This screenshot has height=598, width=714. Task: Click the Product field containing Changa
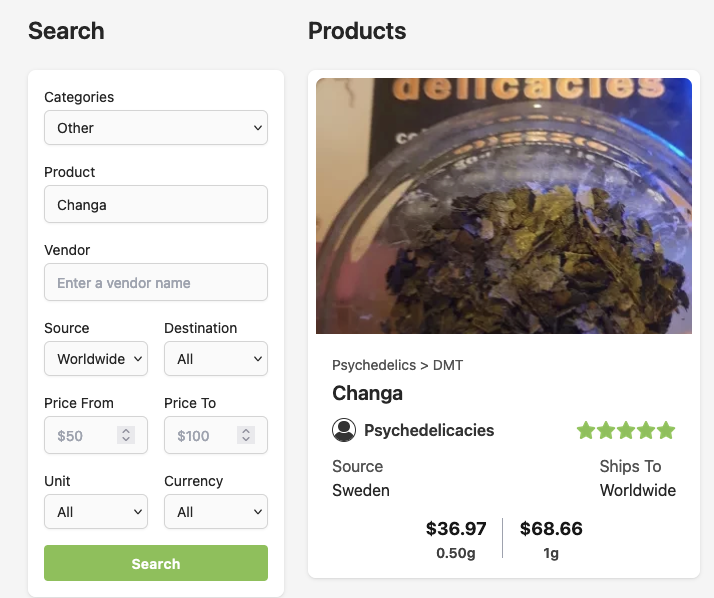(156, 205)
